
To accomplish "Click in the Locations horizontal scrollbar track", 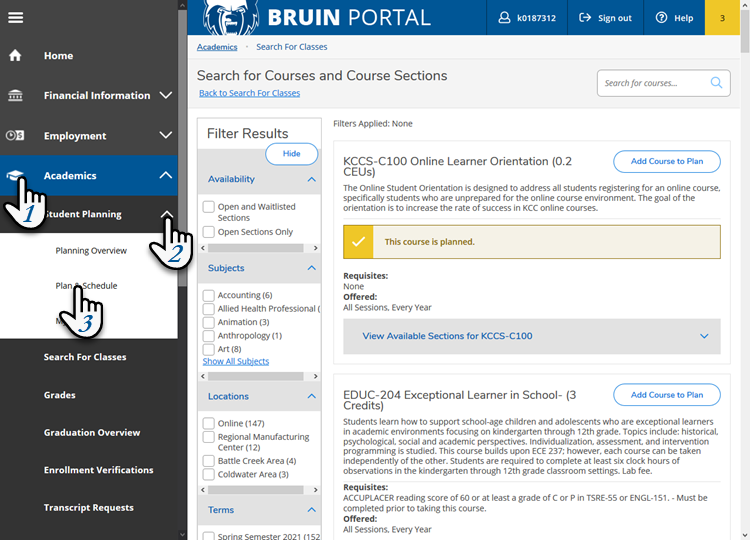I will (259, 490).
